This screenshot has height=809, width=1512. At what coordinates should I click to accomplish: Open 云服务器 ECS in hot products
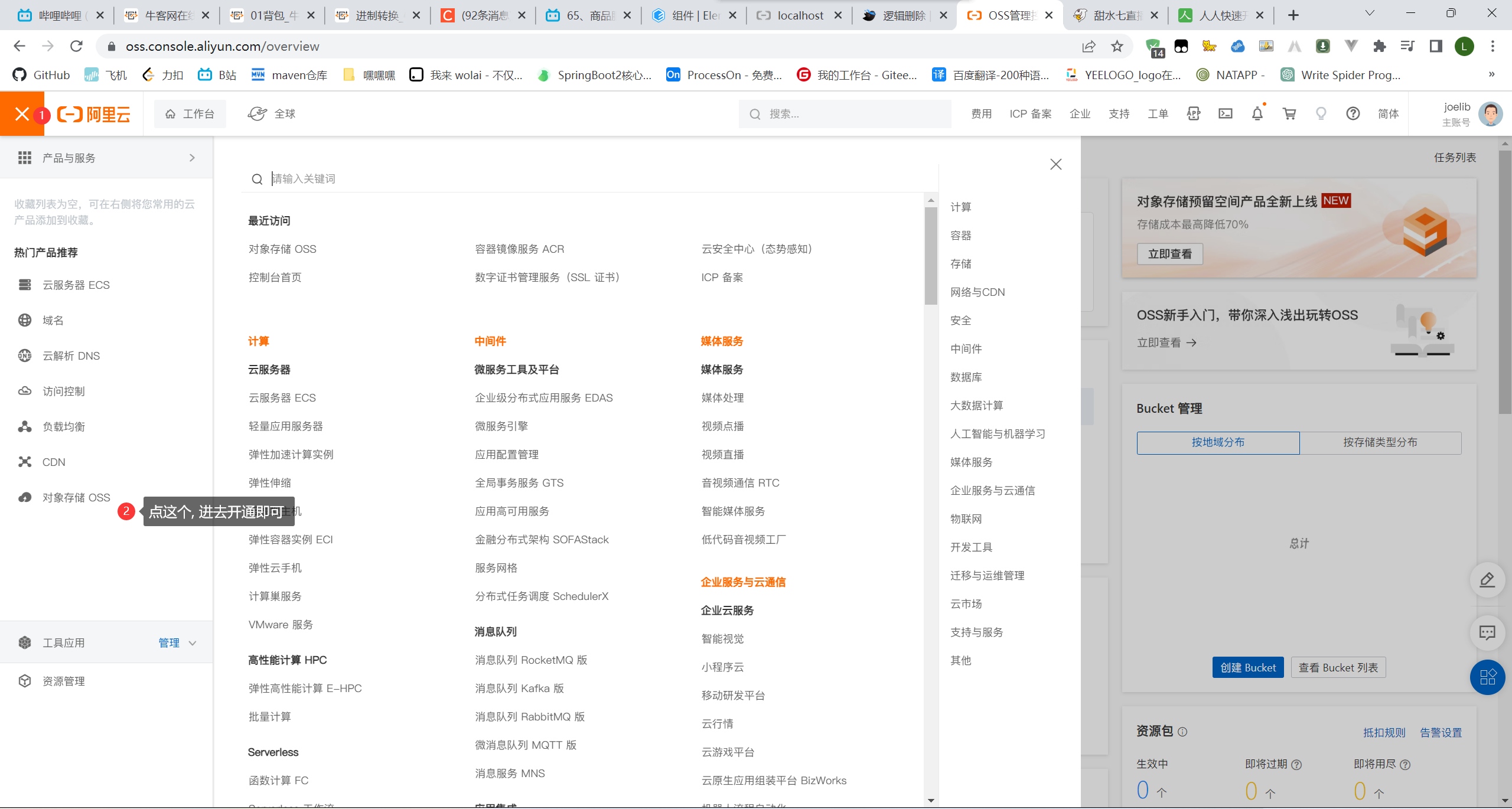(76, 285)
